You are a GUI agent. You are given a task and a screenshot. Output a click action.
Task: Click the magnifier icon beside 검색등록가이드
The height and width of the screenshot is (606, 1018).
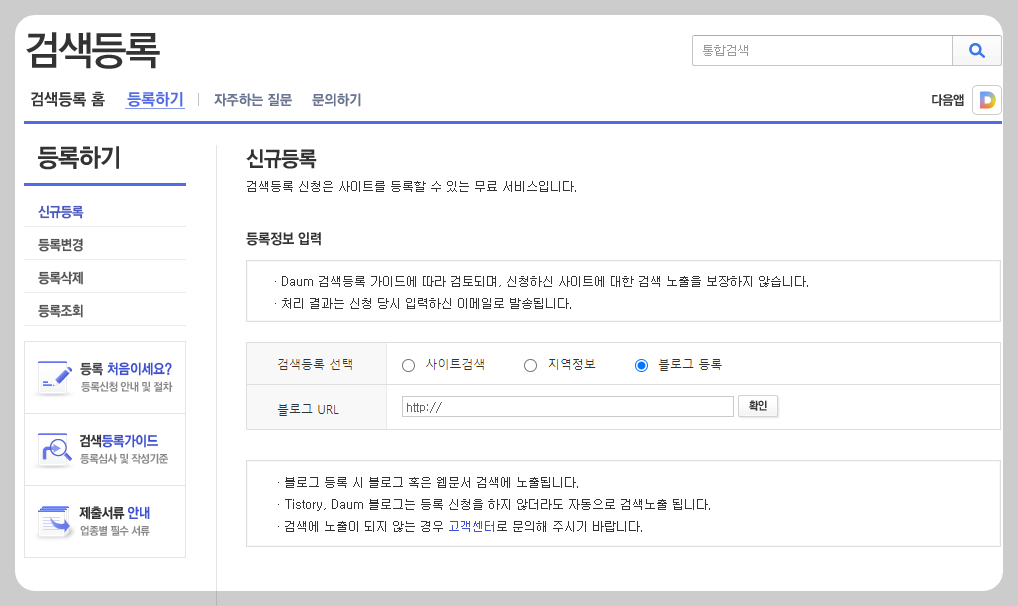tap(55, 449)
